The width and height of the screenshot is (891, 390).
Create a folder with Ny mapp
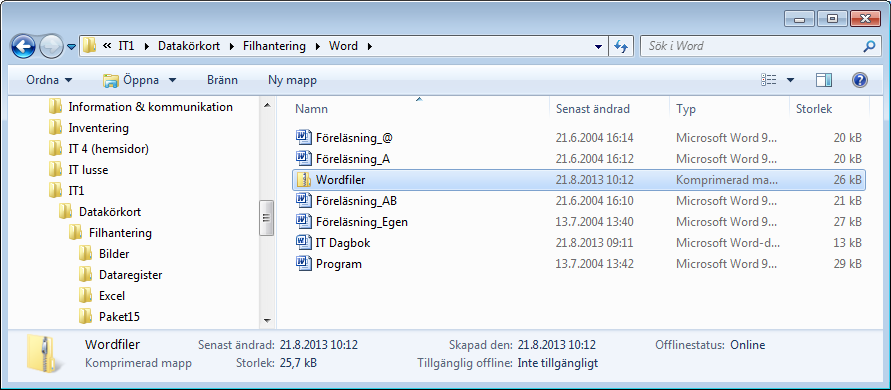(x=292, y=80)
